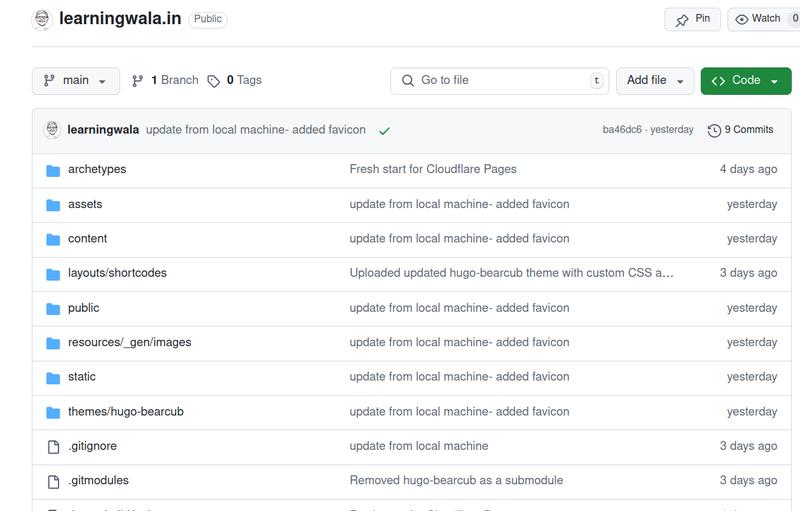Viewport: 800px width, 511px height.
Task: Open 'Uploaded updated hugo-bearcub theme' commit message
Action: [x=511, y=273]
